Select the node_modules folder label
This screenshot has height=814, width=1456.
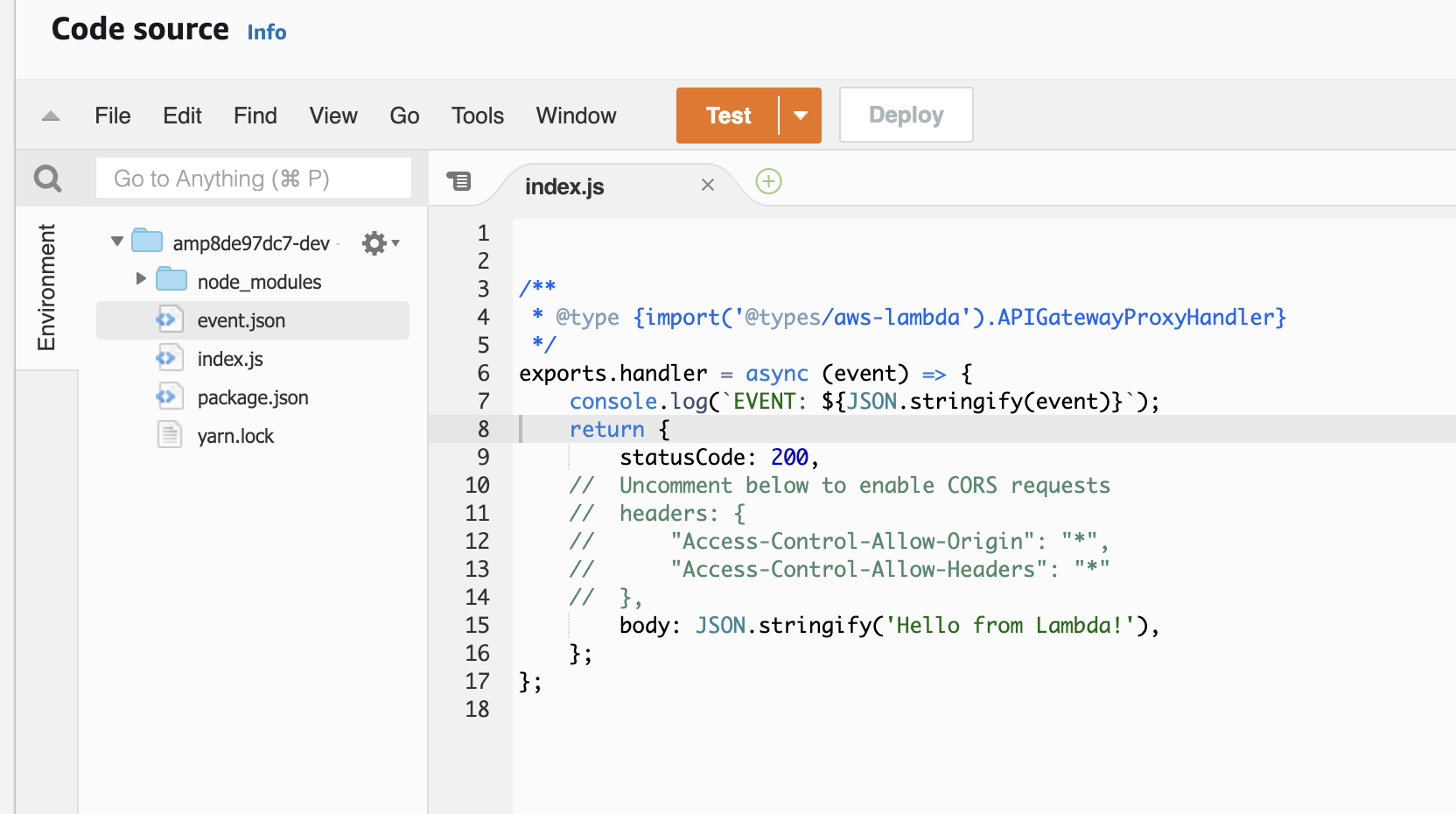click(x=260, y=282)
